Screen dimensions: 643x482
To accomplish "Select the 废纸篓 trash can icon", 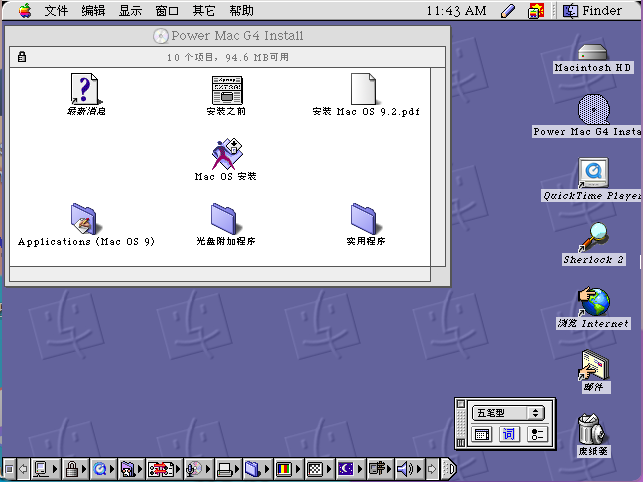I will (x=591, y=429).
